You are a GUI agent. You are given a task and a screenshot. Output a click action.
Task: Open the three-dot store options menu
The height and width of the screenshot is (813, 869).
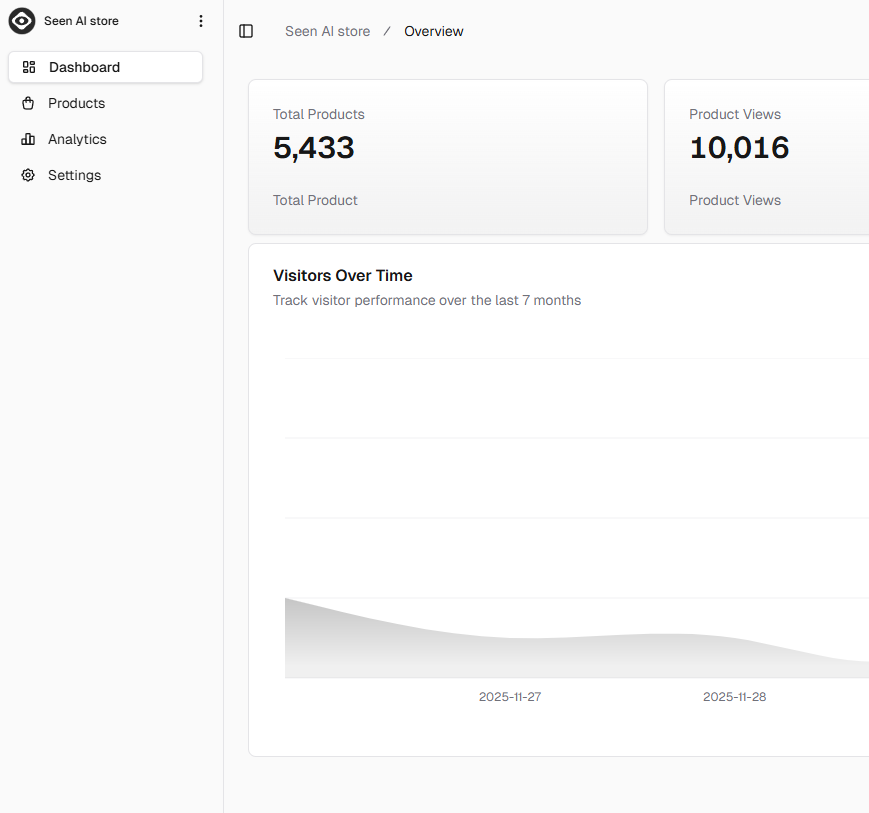[200, 21]
